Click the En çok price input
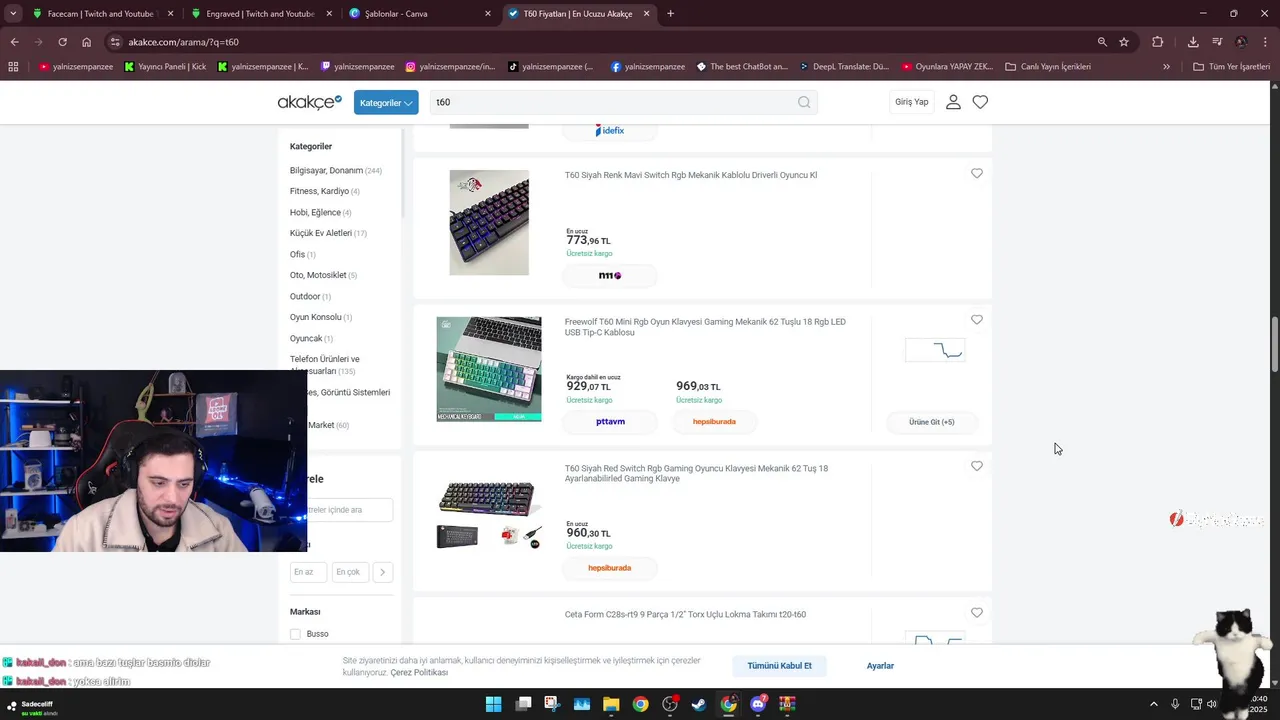 point(350,572)
